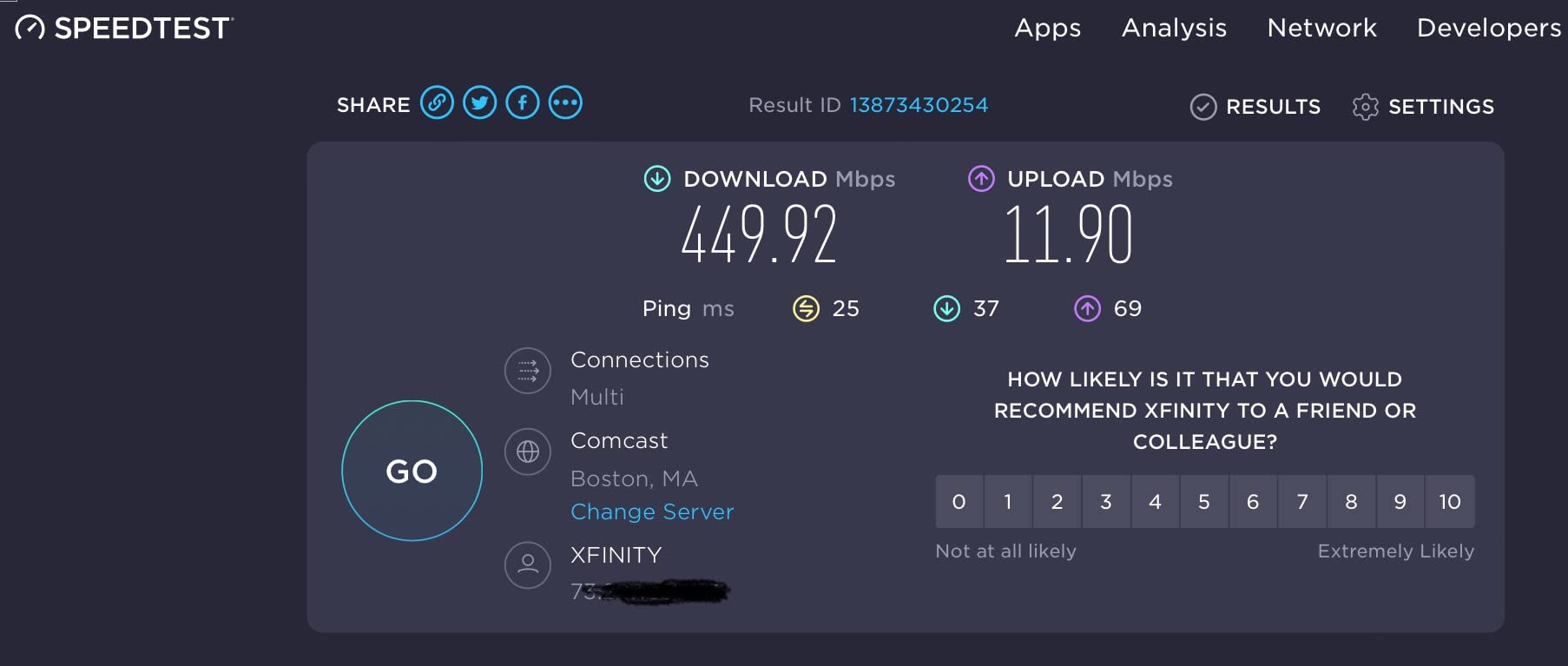The height and width of the screenshot is (666, 1568).
Task: Click the Comcast server globe icon
Action: coord(527,452)
